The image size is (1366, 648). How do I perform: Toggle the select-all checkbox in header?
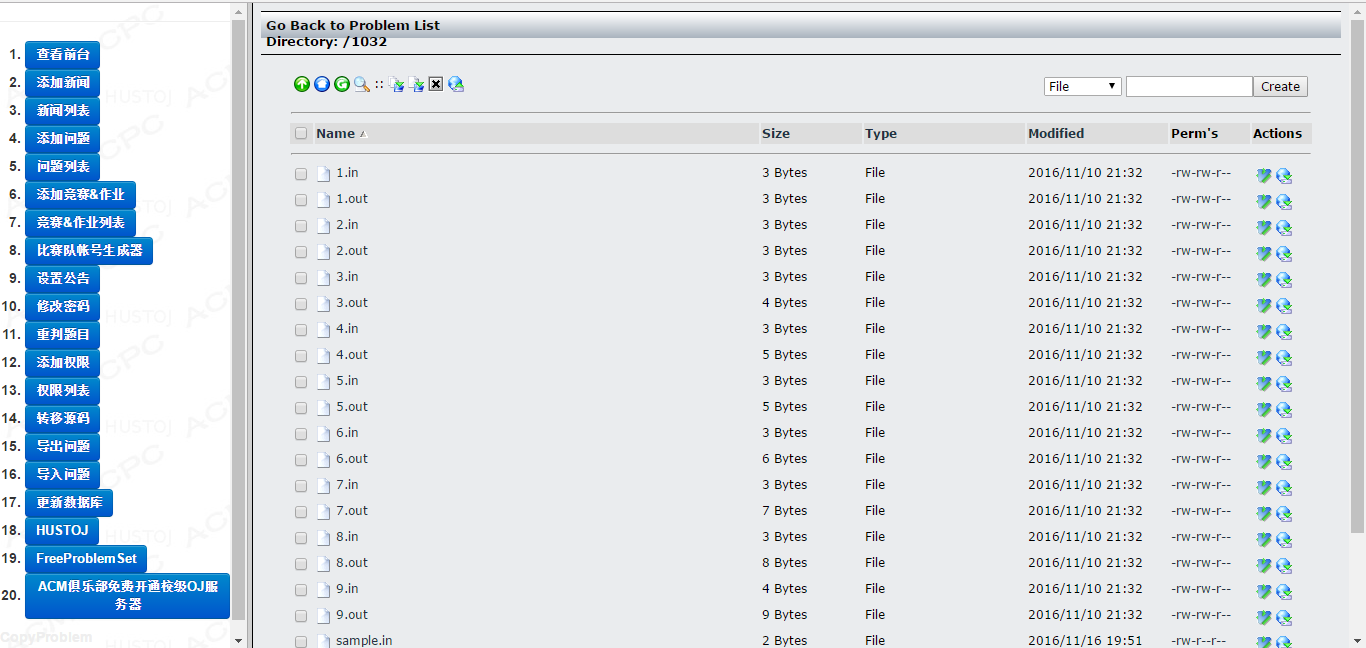301,133
